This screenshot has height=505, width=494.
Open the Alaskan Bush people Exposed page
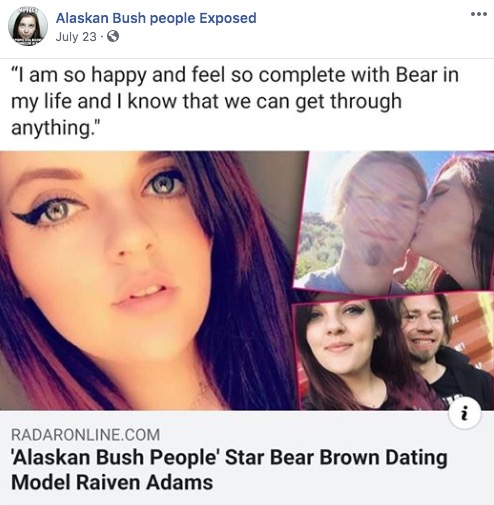coord(156,18)
